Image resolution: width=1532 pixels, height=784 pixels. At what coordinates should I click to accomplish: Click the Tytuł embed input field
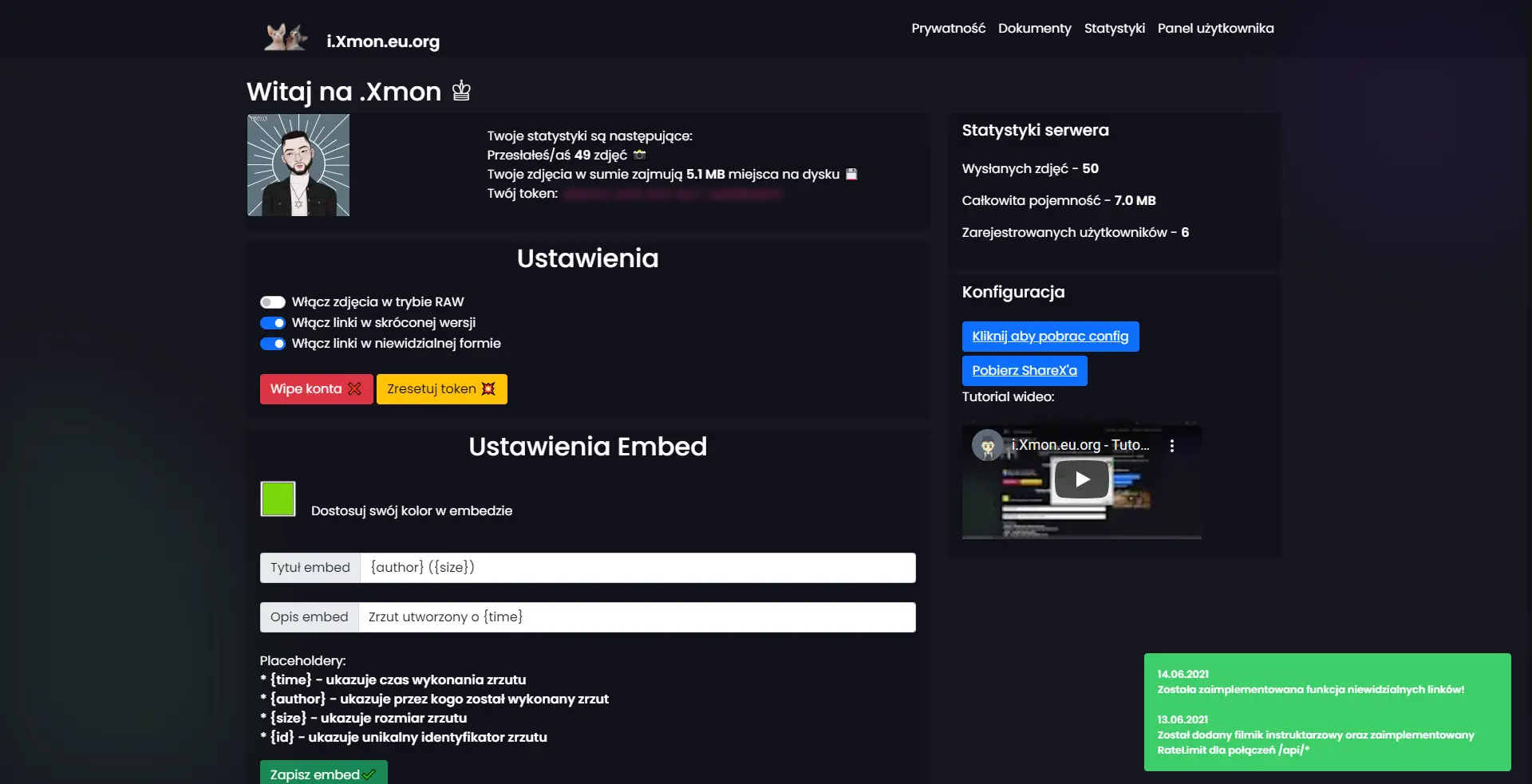click(637, 568)
